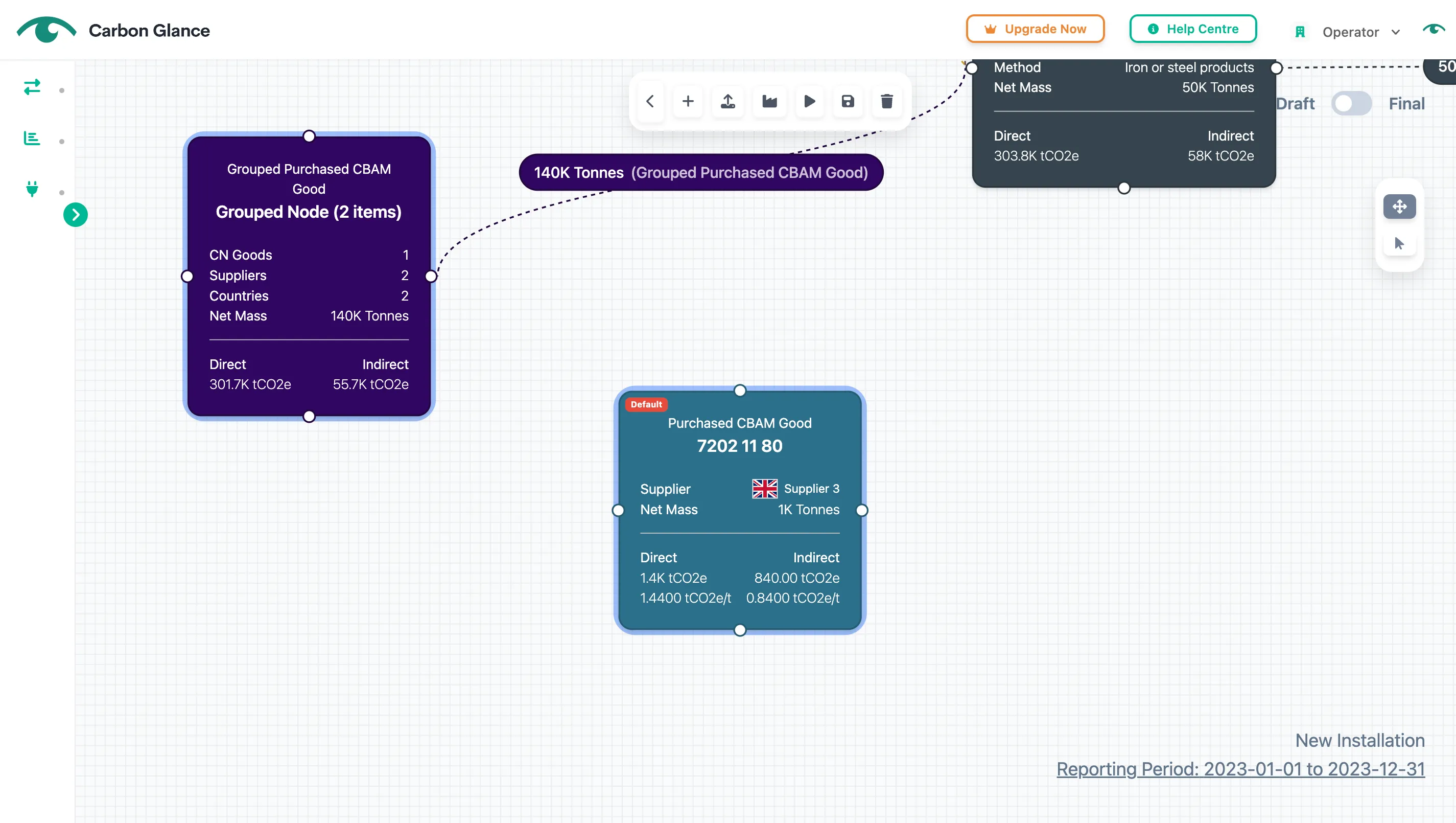Select the Purchased CBAM Good 7202 11 80 node
Image resolution: width=1456 pixels, height=823 pixels.
tap(739, 510)
